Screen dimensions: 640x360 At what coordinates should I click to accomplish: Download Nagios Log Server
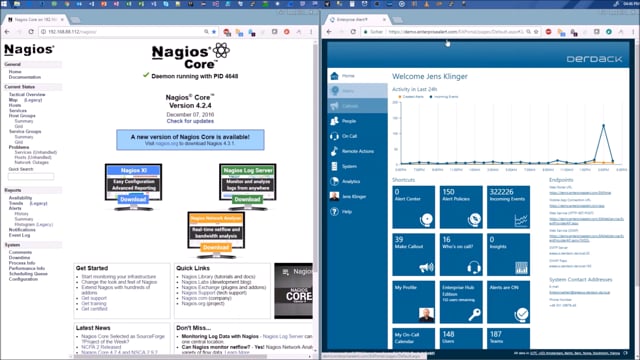[247, 199]
